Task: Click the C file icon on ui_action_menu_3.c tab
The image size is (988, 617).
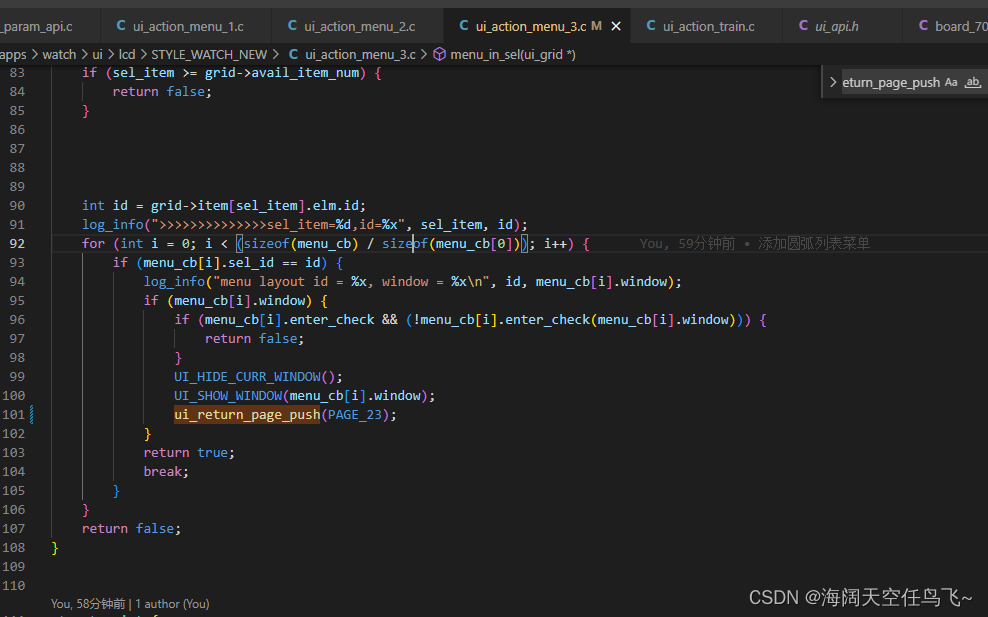Action: (x=464, y=26)
